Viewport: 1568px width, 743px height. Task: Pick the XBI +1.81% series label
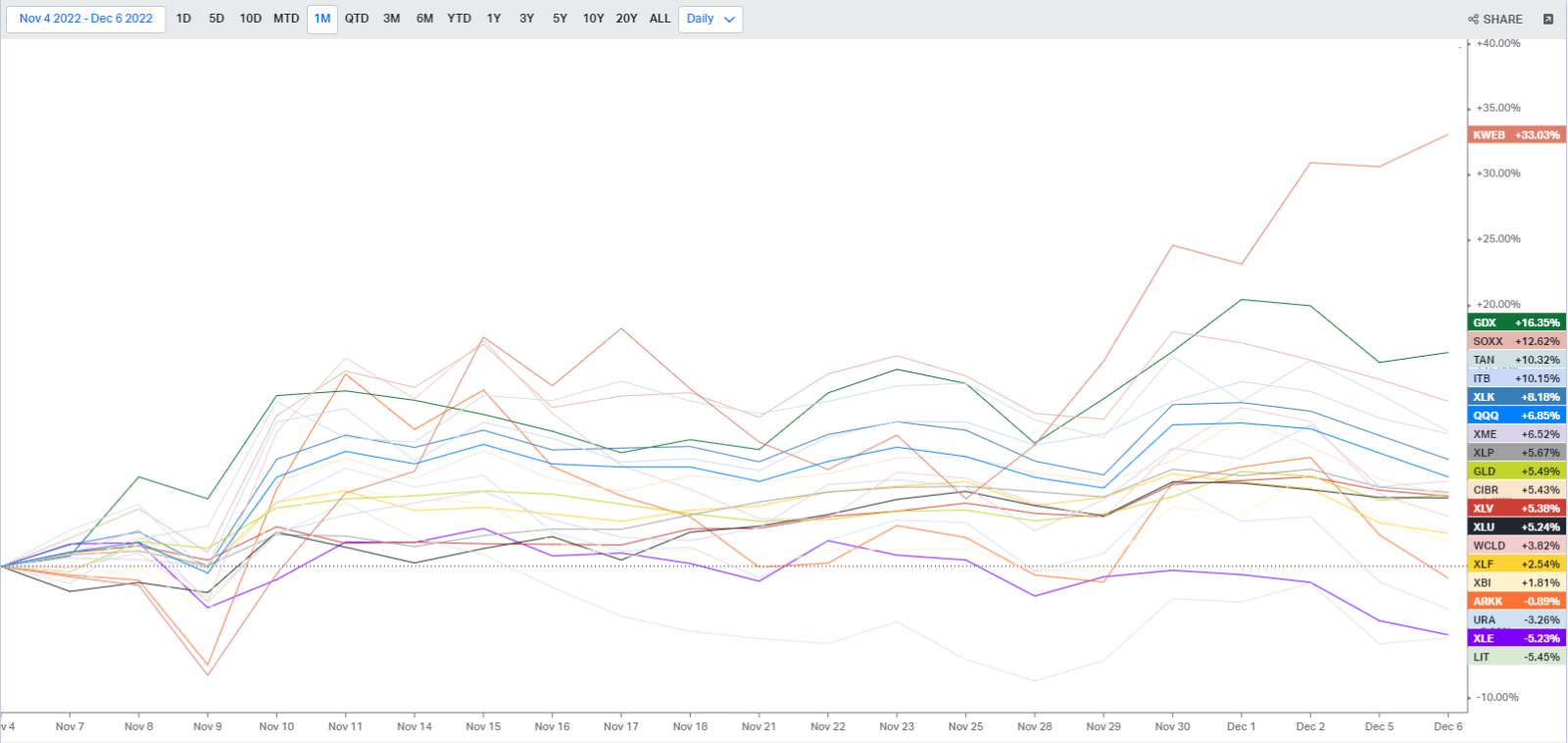[x=1517, y=583]
